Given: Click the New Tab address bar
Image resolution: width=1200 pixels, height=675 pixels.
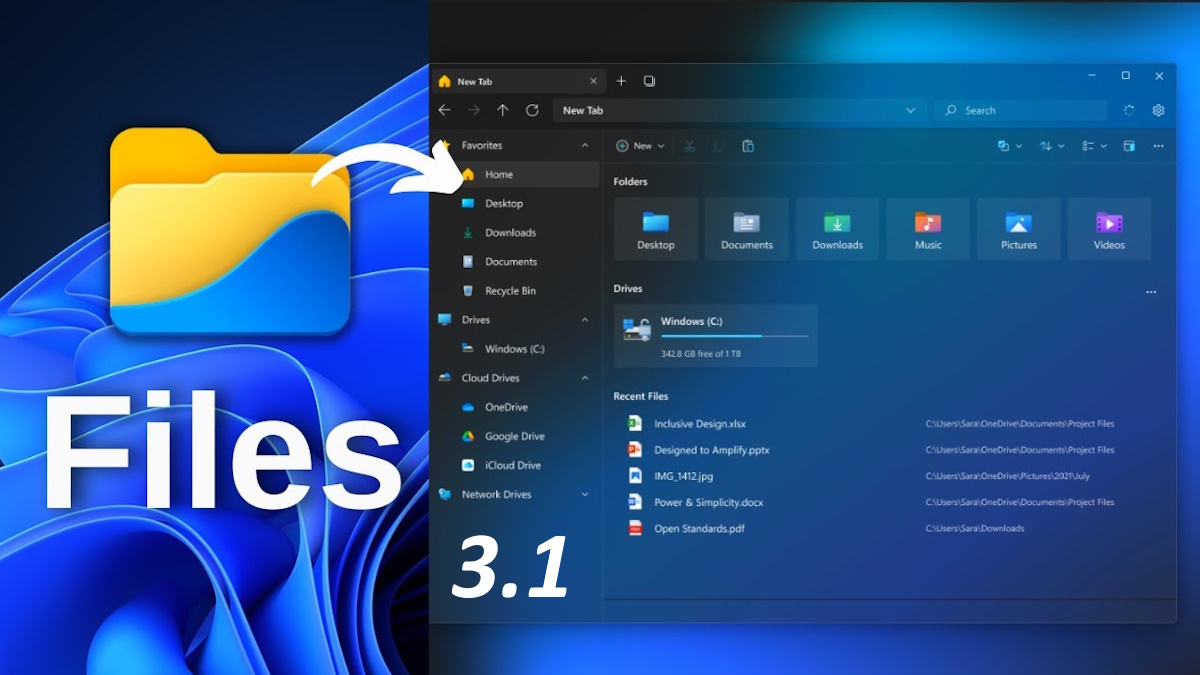Looking at the screenshot, I should pyautogui.click(x=739, y=110).
